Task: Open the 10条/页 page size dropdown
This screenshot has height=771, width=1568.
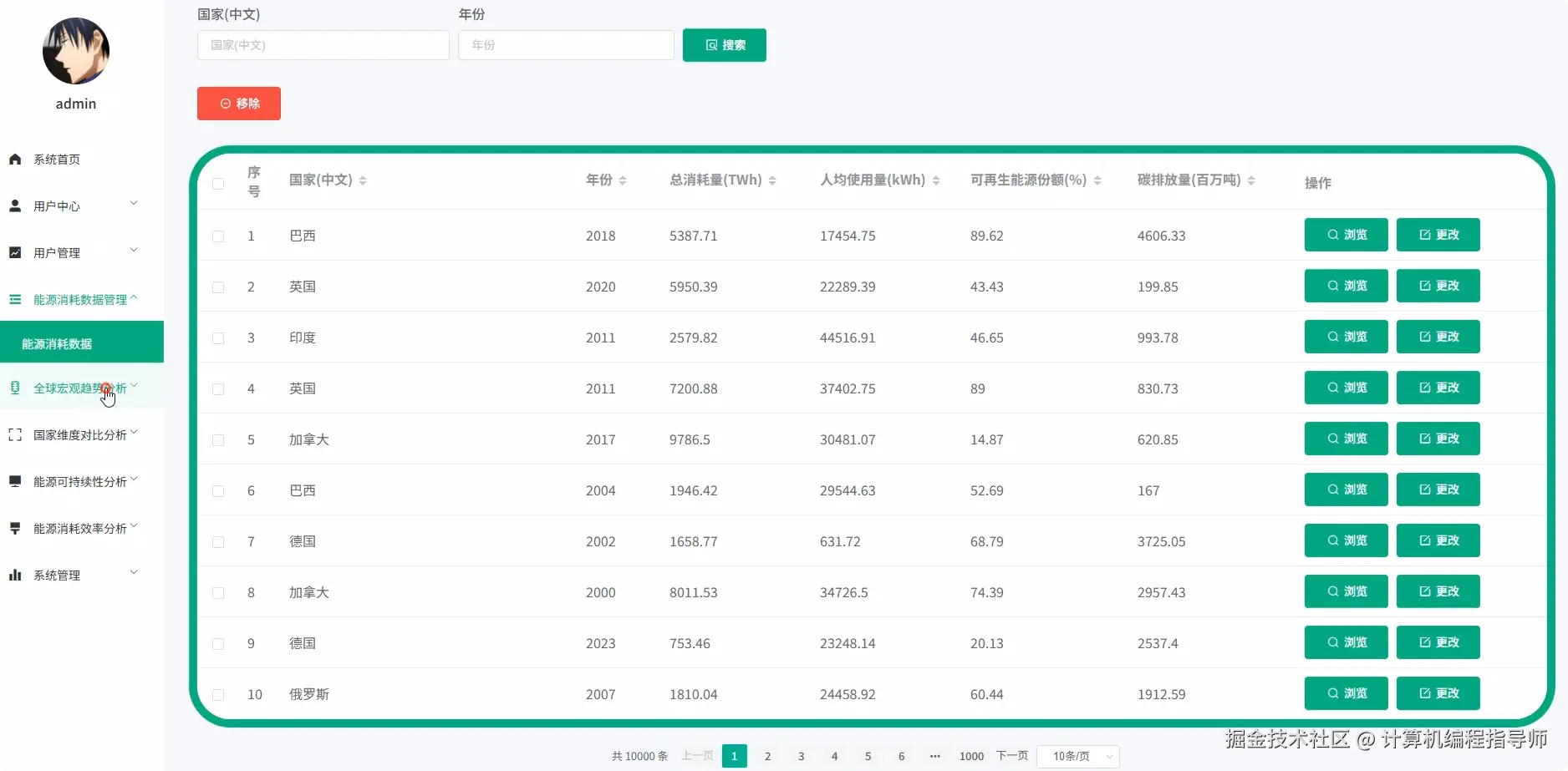Action: (1077, 756)
